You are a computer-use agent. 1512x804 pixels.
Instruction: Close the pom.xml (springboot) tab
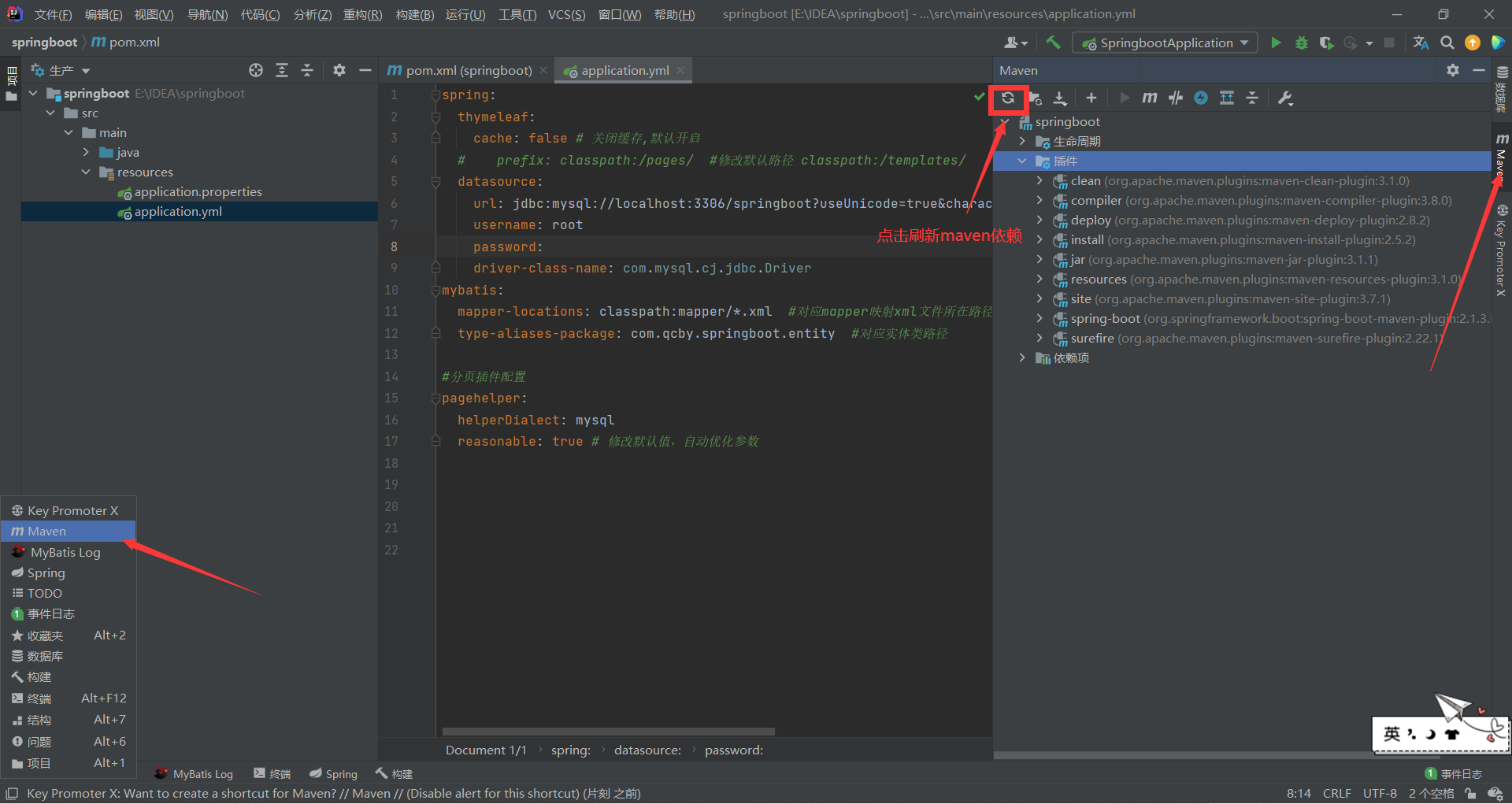543,70
